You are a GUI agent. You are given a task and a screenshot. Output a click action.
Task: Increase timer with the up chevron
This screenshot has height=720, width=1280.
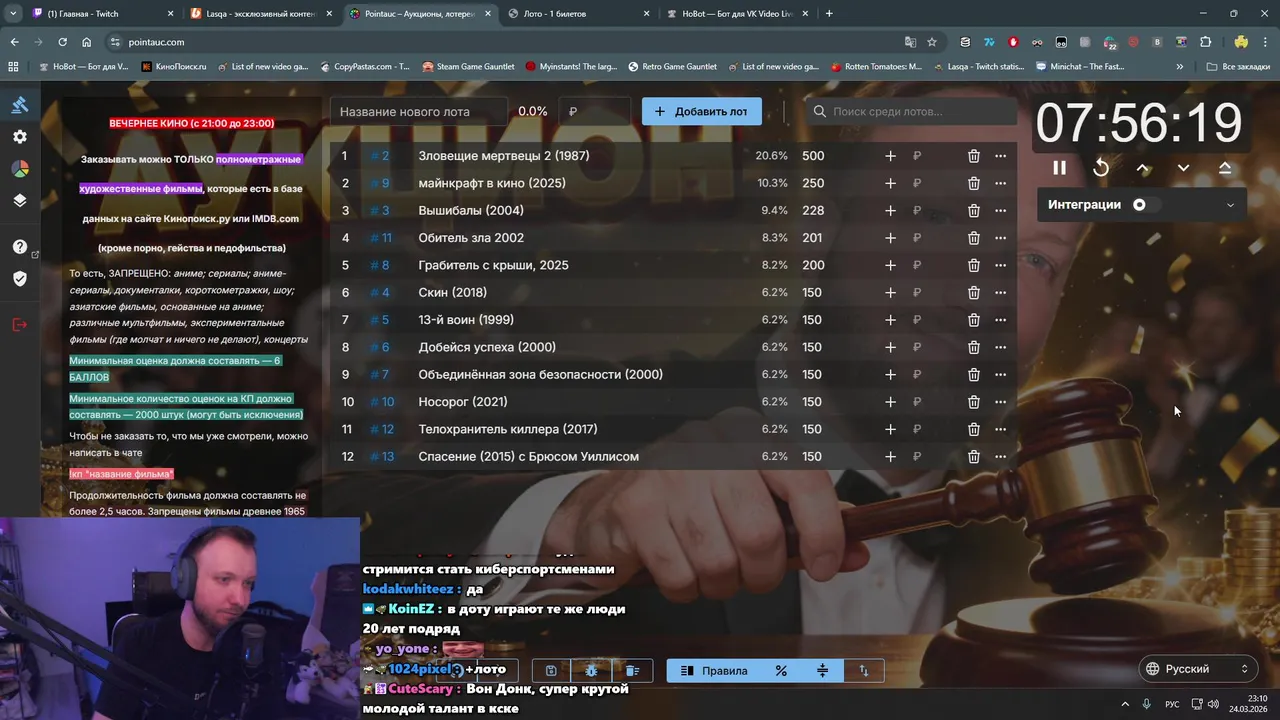click(1143, 168)
